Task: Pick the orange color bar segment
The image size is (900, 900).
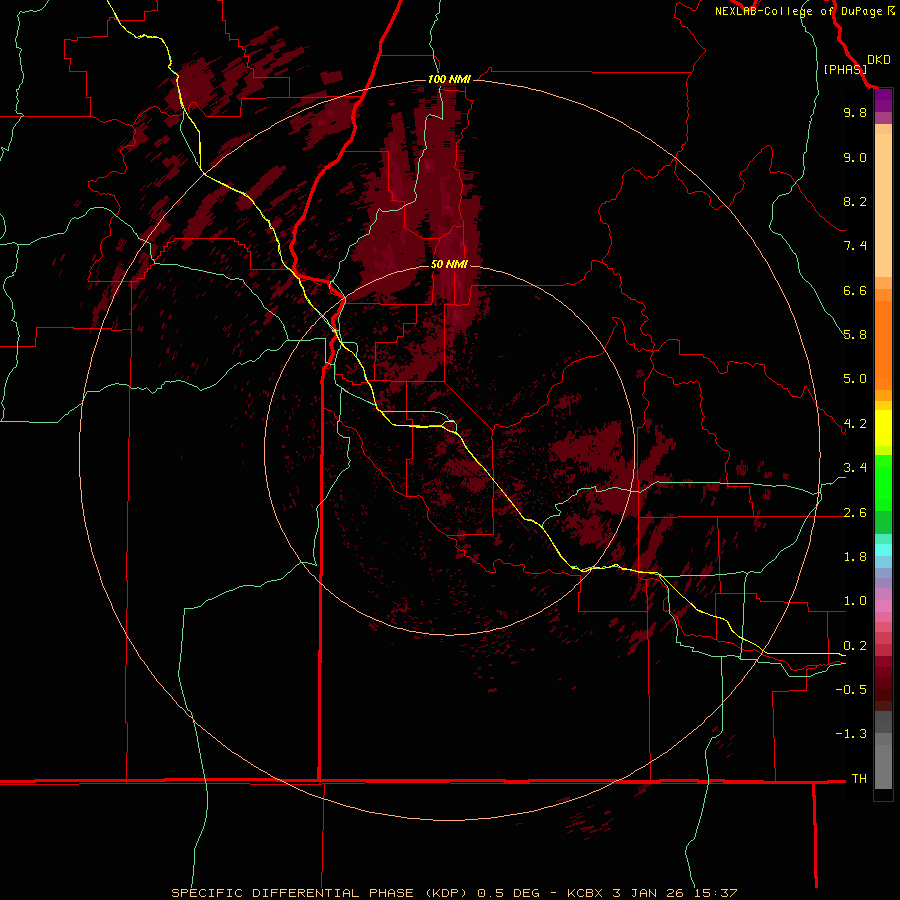Action: [x=883, y=344]
